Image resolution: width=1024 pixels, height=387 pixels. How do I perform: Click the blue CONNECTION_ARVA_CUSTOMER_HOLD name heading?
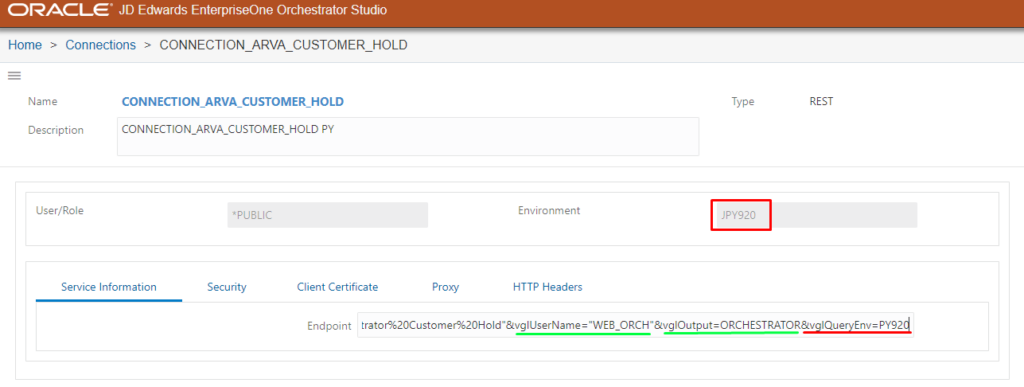coord(232,102)
